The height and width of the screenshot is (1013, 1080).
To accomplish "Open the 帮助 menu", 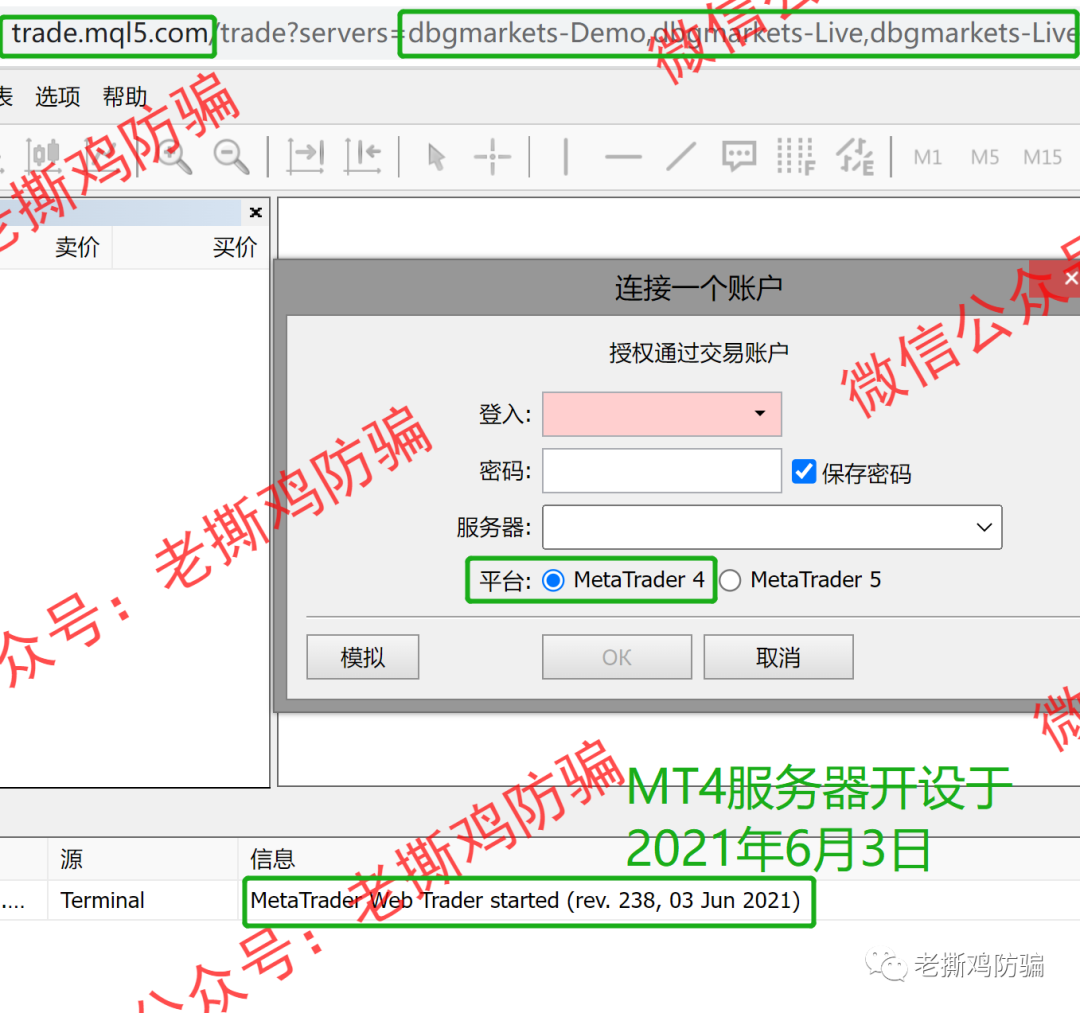I will coord(125,96).
